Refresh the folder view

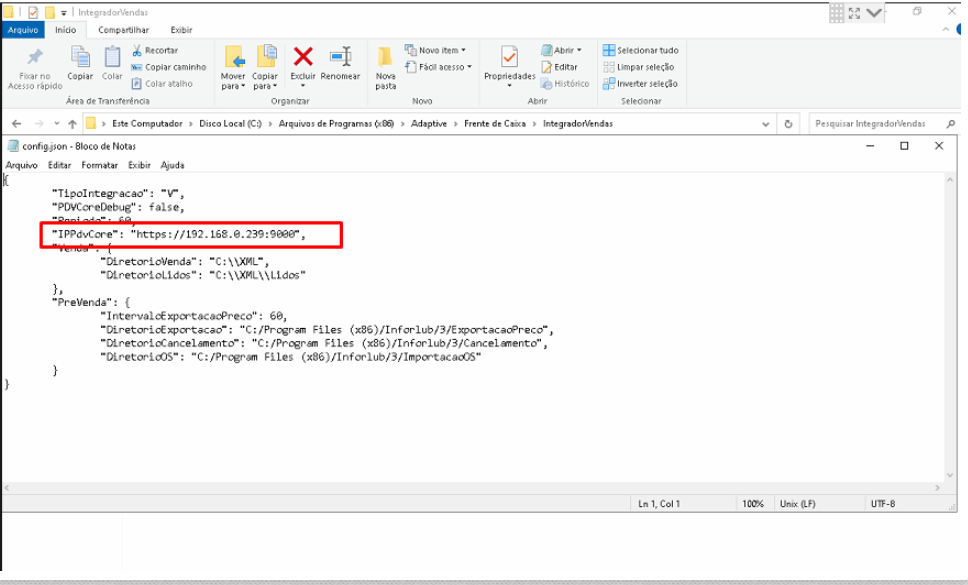788,123
